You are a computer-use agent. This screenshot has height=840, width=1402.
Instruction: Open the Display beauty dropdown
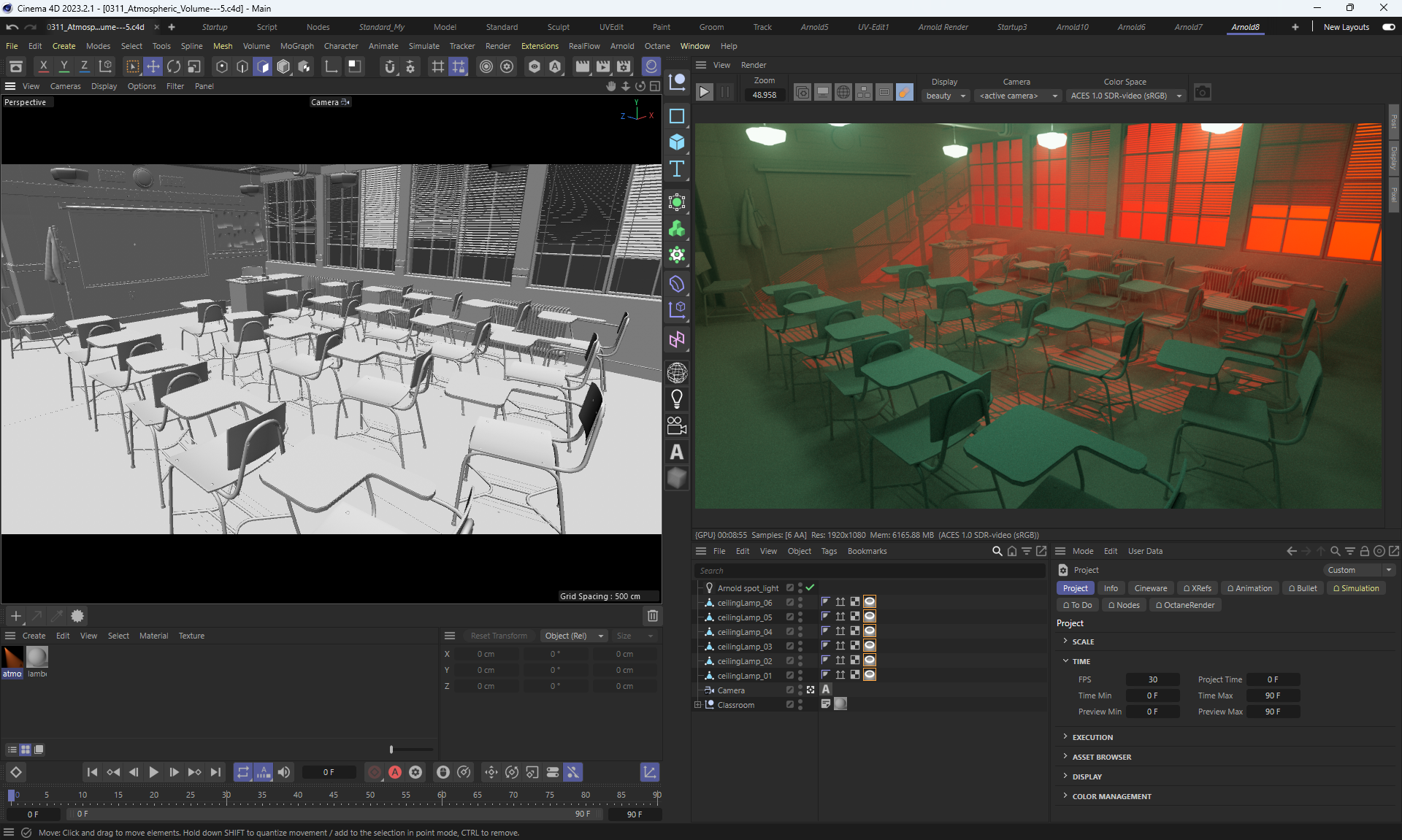coord(946,96)
